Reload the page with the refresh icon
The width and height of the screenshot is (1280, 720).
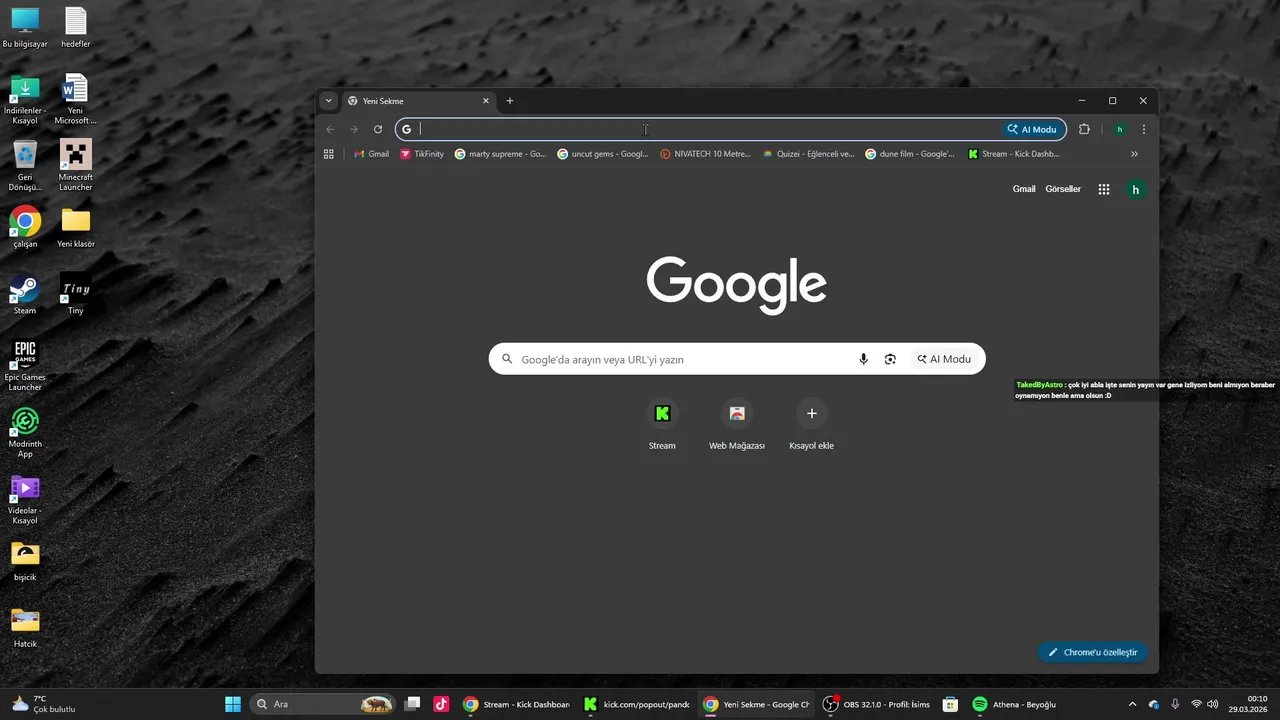tap(378, 129)
